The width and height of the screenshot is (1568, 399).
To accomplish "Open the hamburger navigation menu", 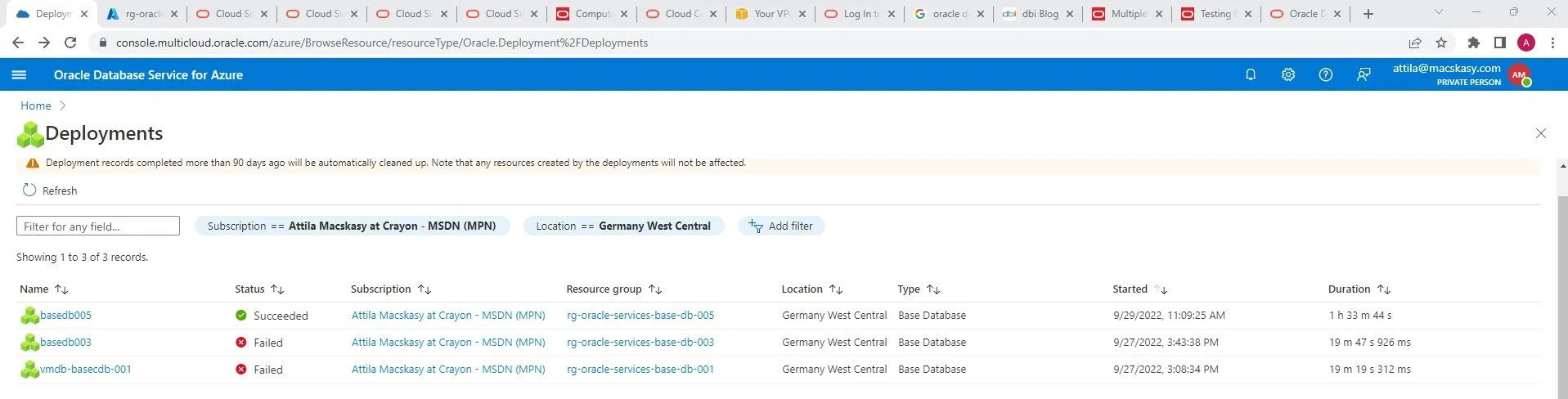I will tap(19, 74).
